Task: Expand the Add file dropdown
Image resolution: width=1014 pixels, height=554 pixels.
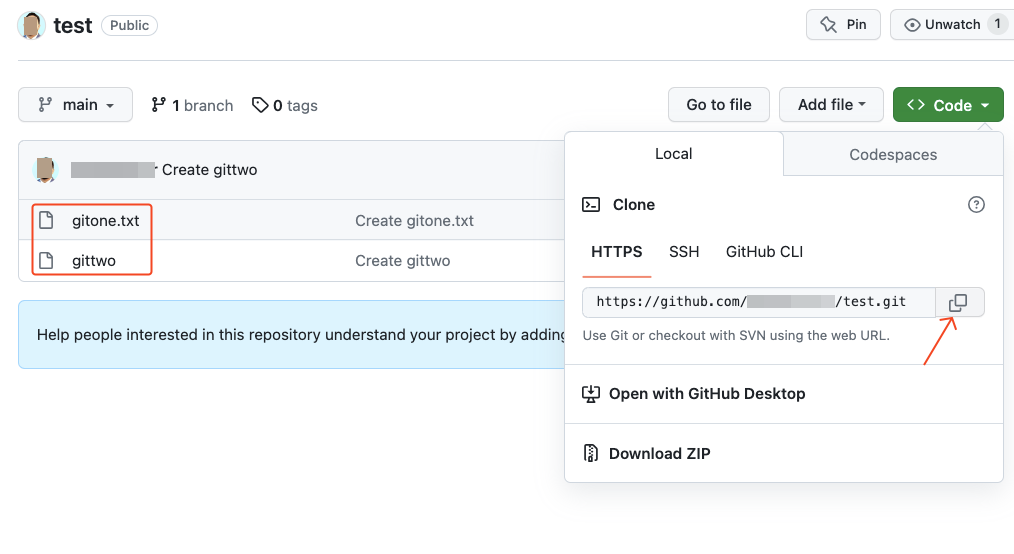Action: tap(831, 105)
